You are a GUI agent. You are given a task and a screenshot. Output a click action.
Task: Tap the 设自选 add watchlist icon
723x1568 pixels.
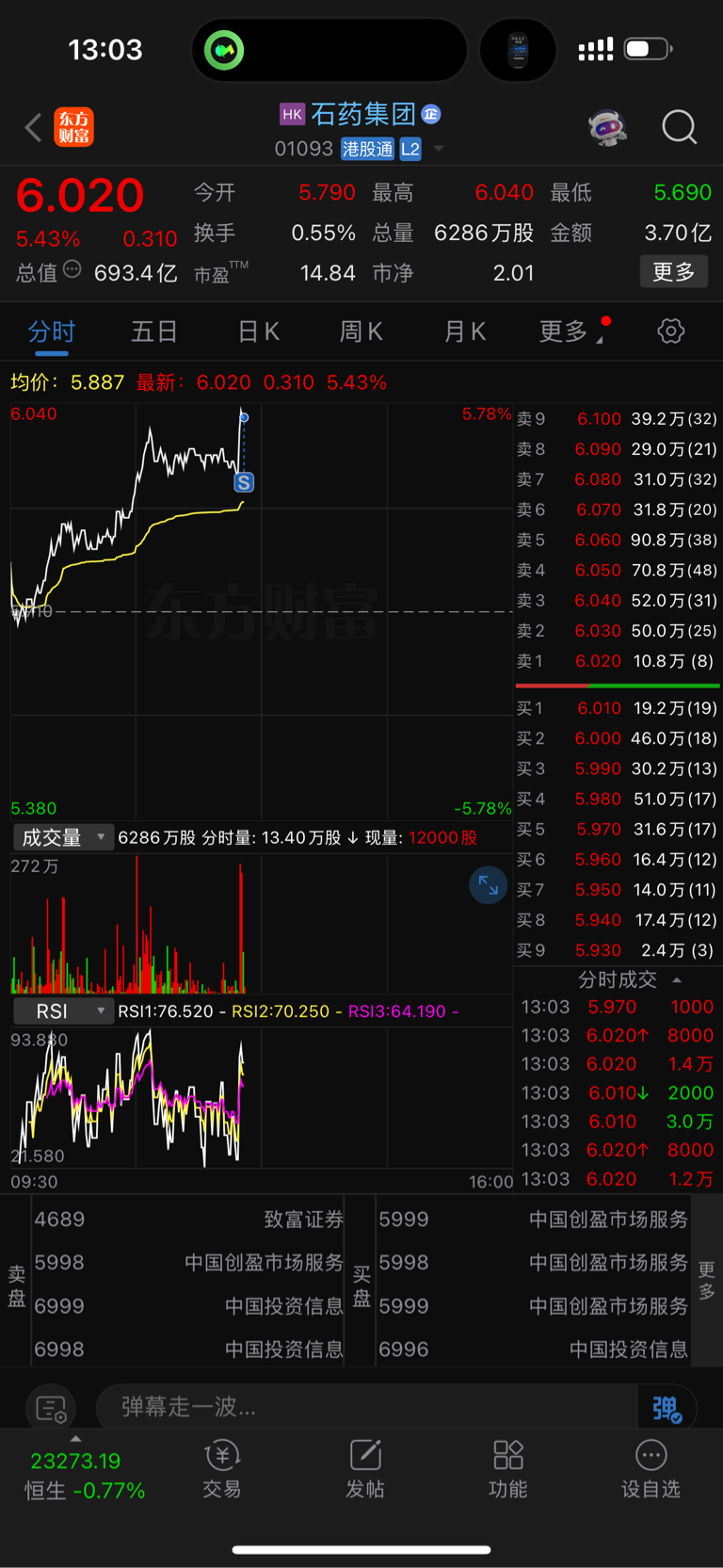(x=651, y=1469)
